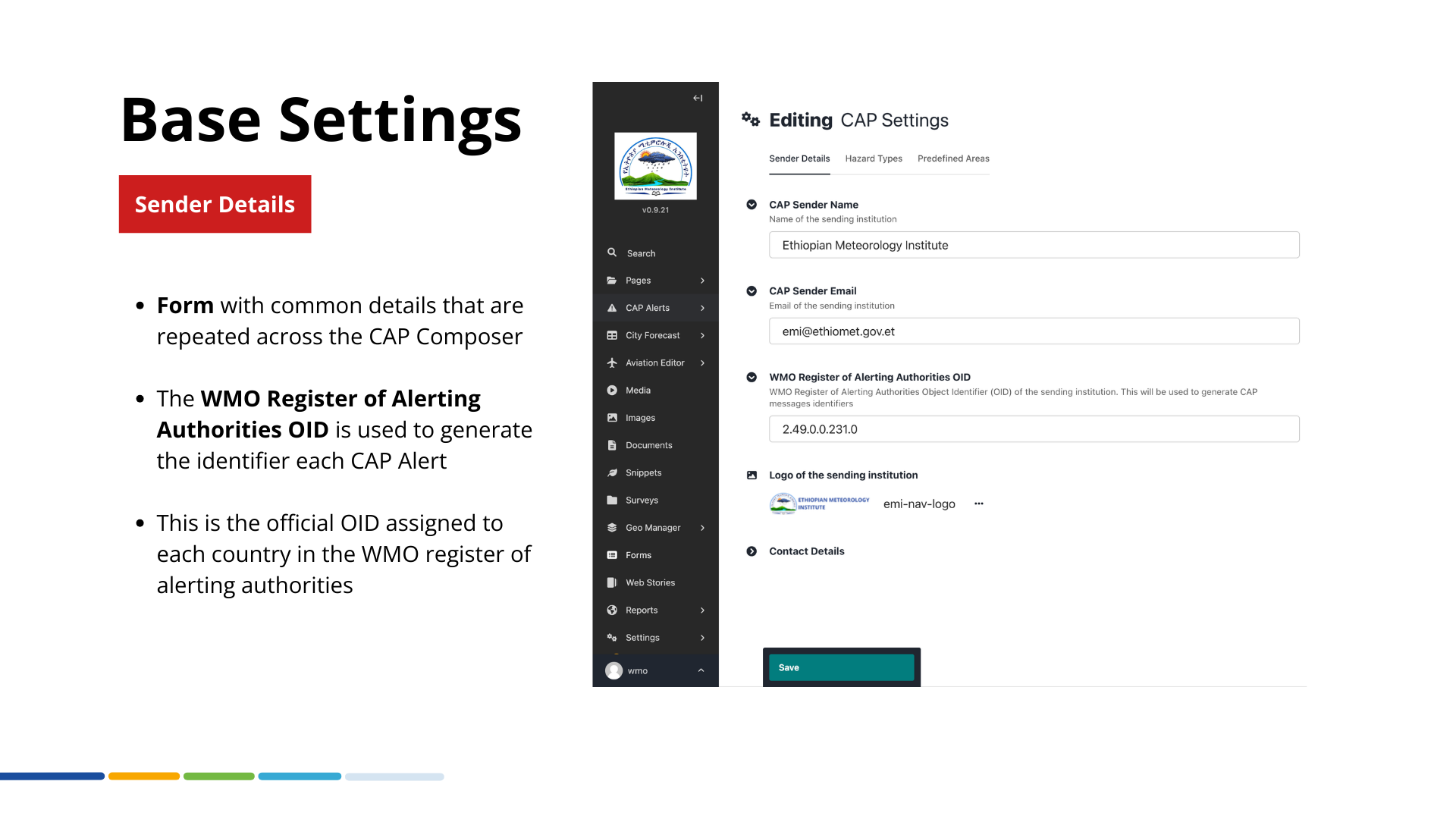Open the Web Stories menu item
The width and height of the screenshot is (1456, 819).
point(655,582)
